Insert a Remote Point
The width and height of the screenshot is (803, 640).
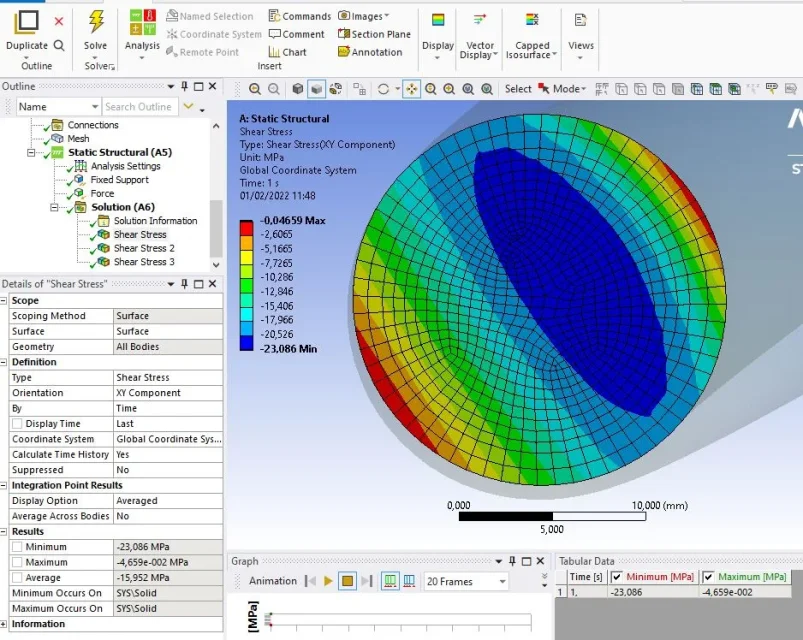(x=202, y=52)
